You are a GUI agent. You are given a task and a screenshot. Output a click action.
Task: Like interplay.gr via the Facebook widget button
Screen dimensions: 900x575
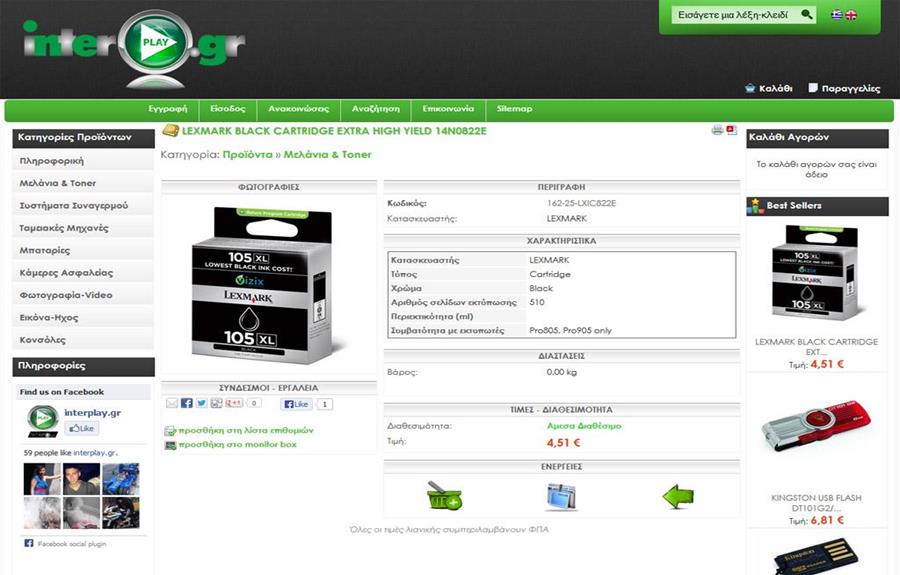(x=82, y=428)
